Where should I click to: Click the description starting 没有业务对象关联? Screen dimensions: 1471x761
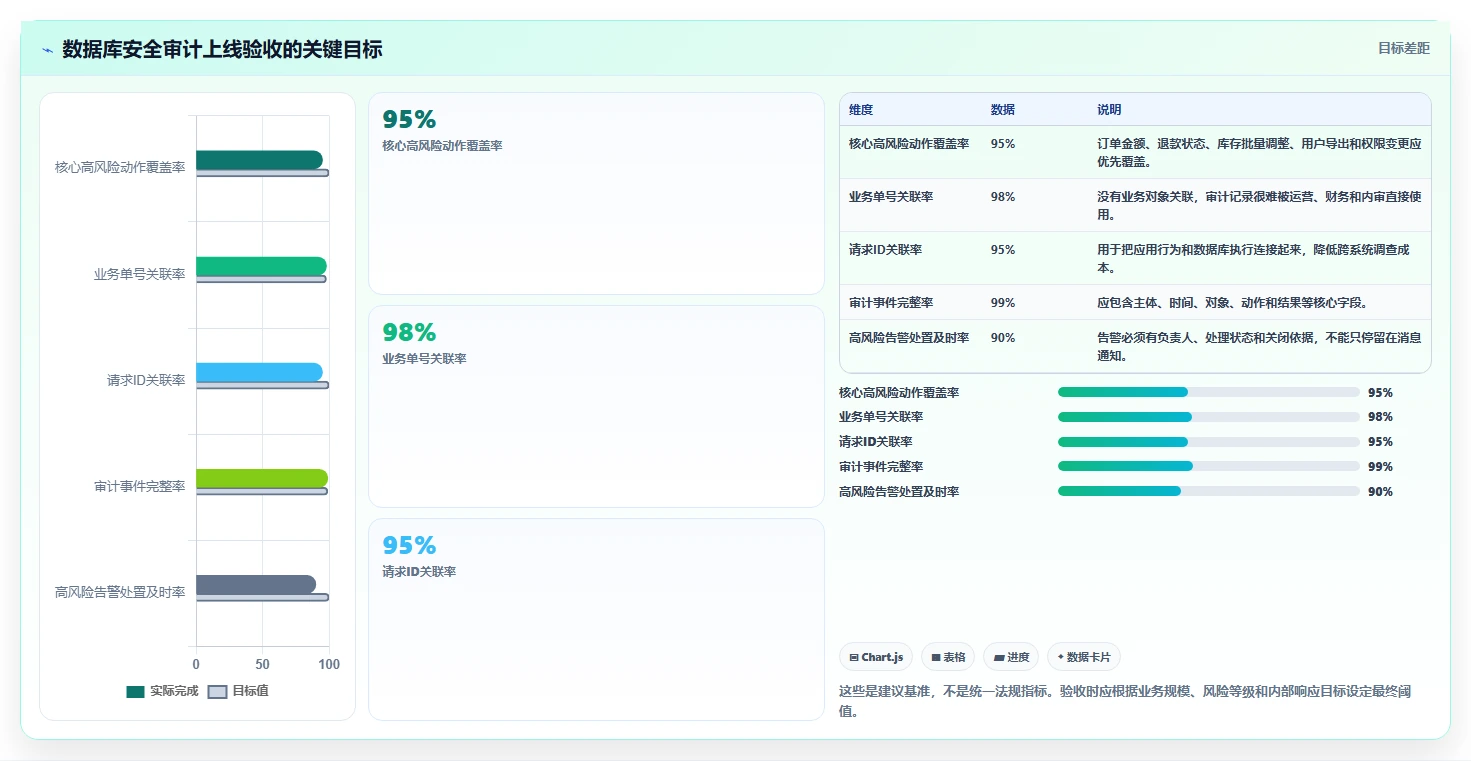point(1259,205)
